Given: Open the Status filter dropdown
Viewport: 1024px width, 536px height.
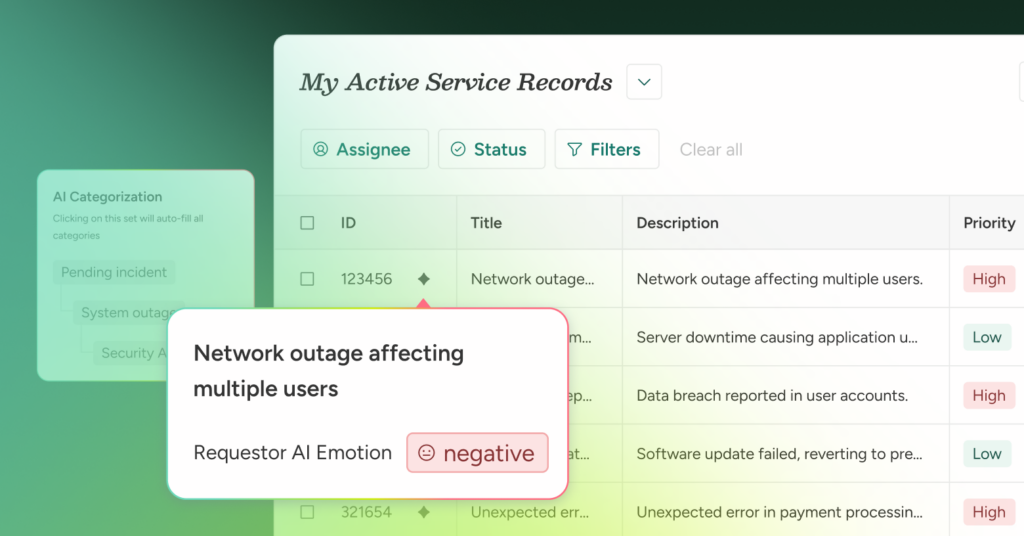Looking at the screenshot, I should click(491, 149).
